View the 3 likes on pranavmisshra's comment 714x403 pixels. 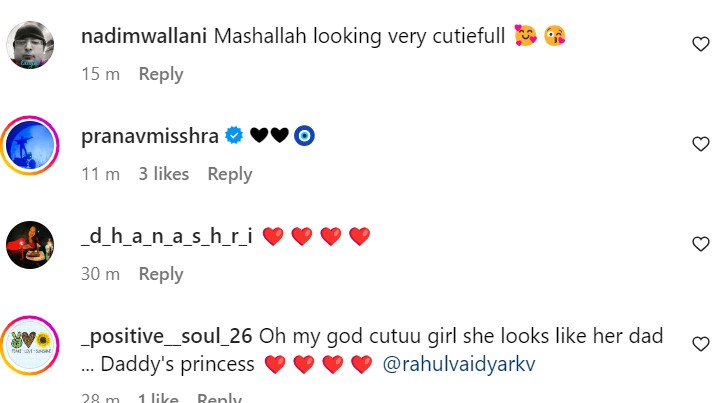(x=164, y=174)
